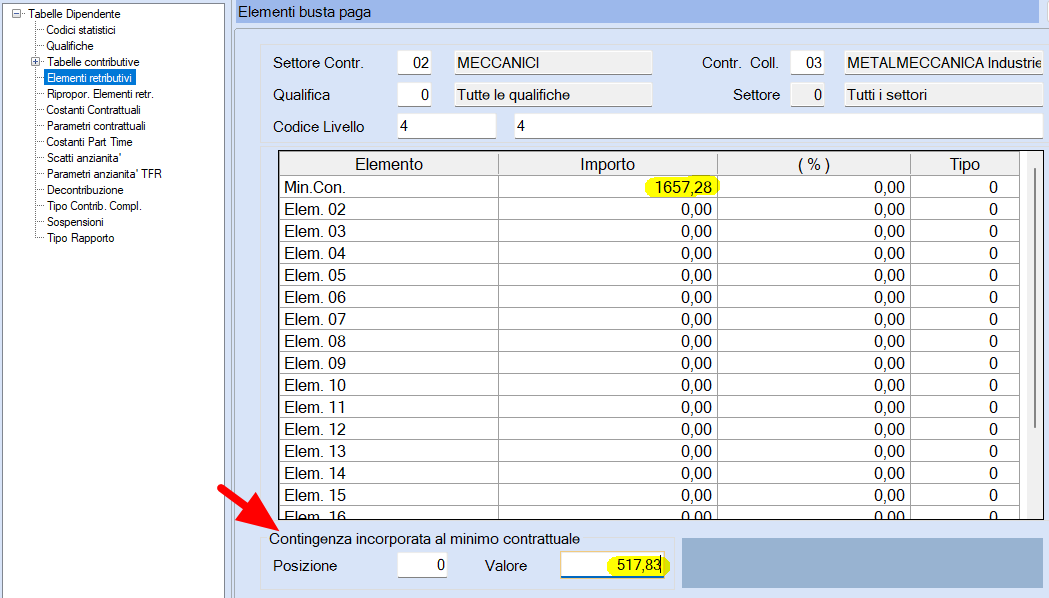
Task: Select Elementi retributivi tree item
Action: tap(90, 78)
